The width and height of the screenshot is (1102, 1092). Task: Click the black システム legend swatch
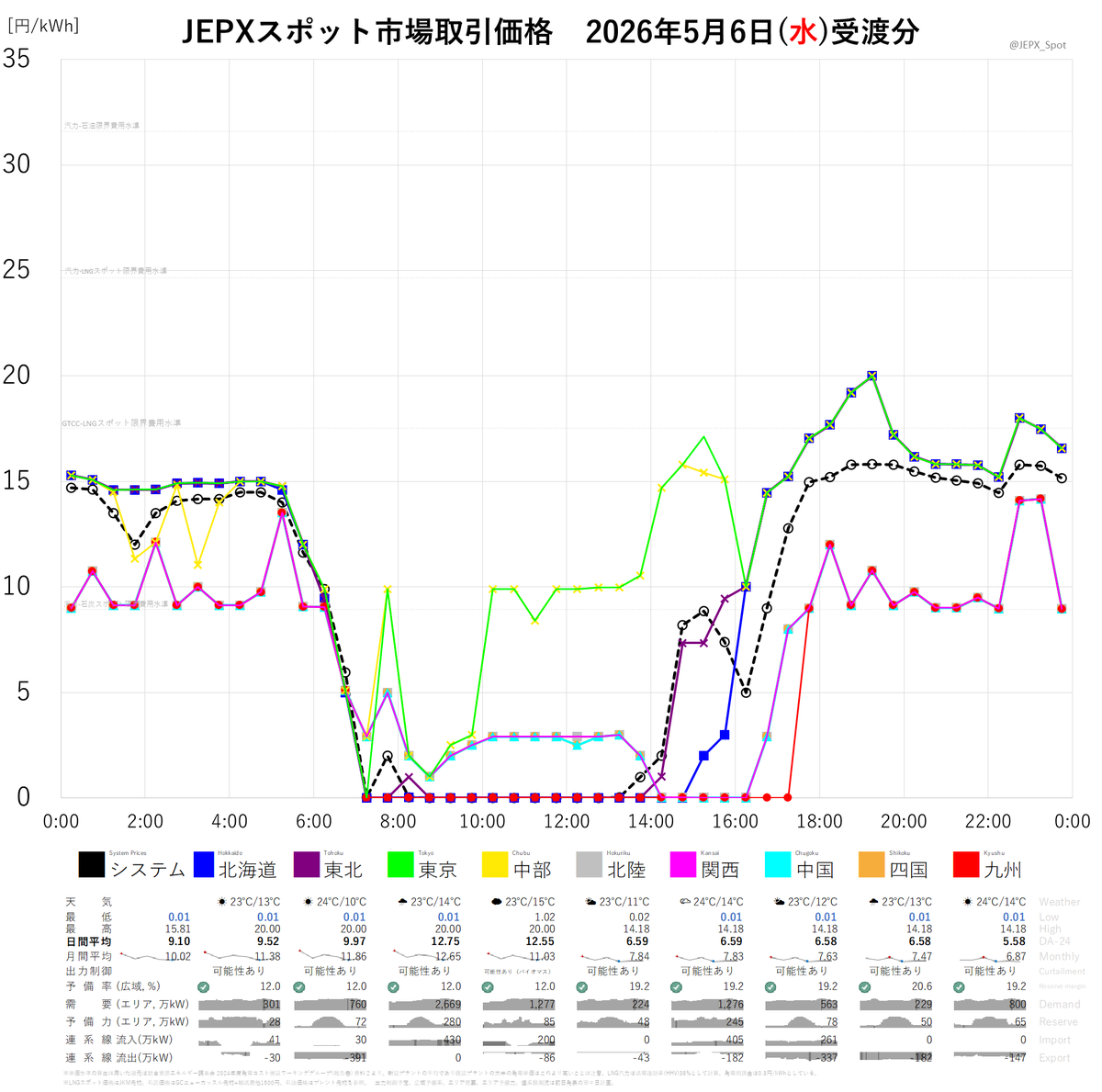(x=91, y=865)
